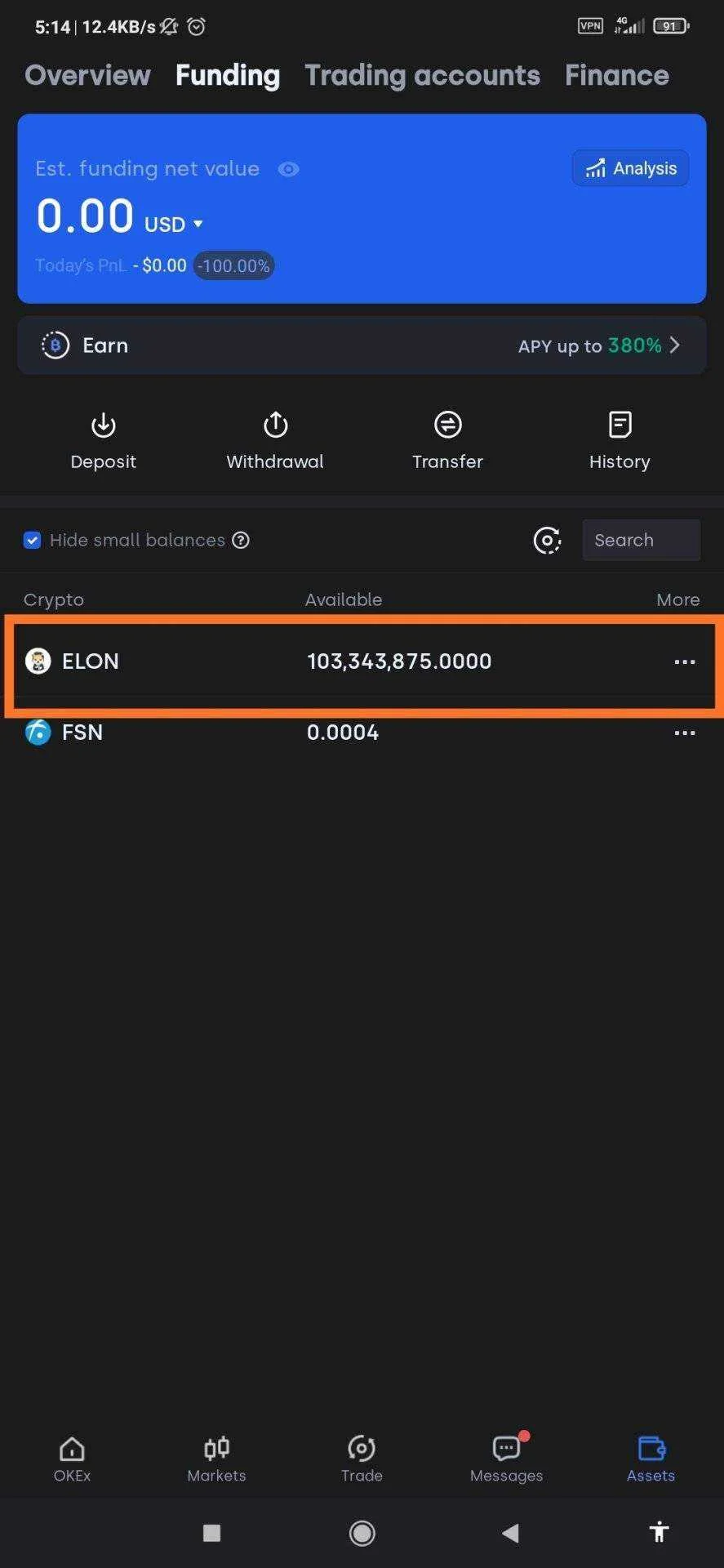Open History via its document icon
724x1568 pixels.
click(x=620, y=425)
